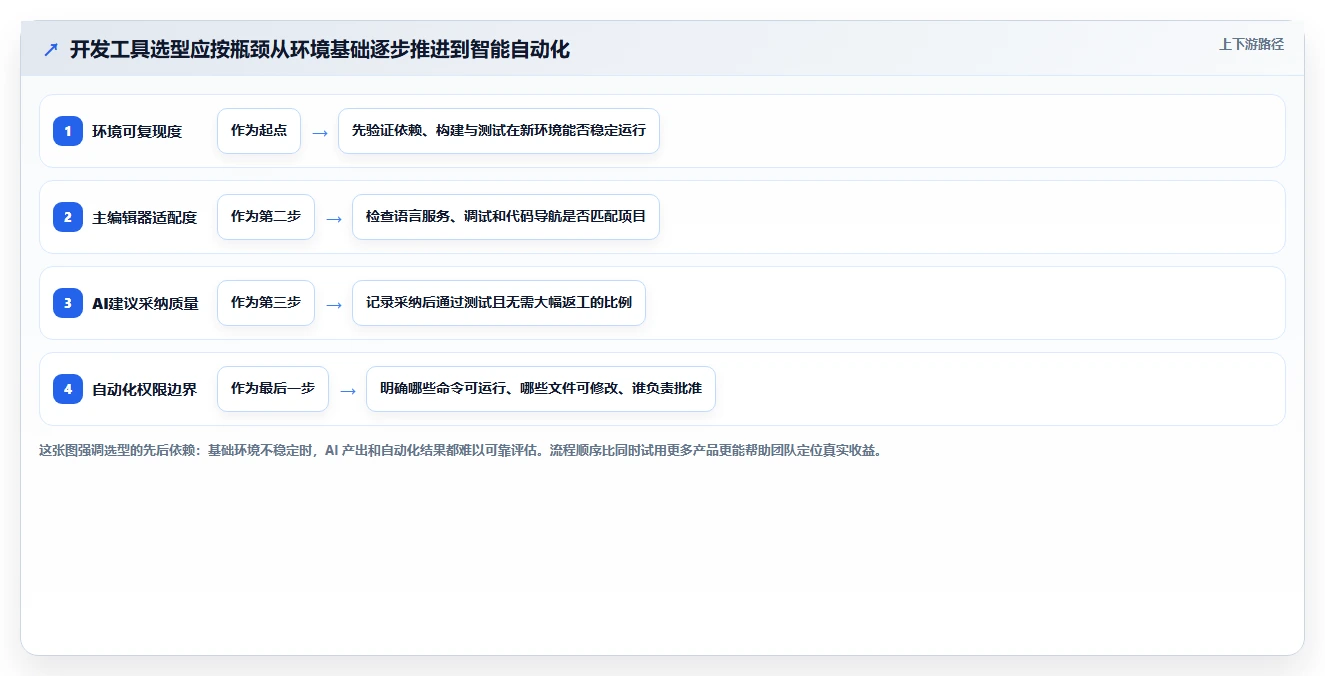Click the arrow after 作为第二步
Viewport: 1325px width, 676px height.
(x=334, y=218)
